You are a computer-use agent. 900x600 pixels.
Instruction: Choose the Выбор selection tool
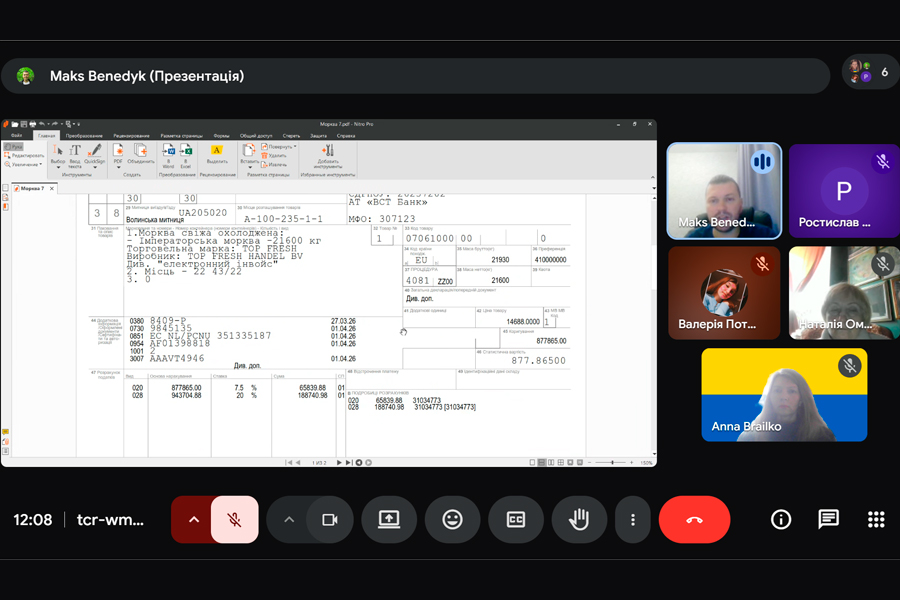pyautogui.click(x=58, y=155)
